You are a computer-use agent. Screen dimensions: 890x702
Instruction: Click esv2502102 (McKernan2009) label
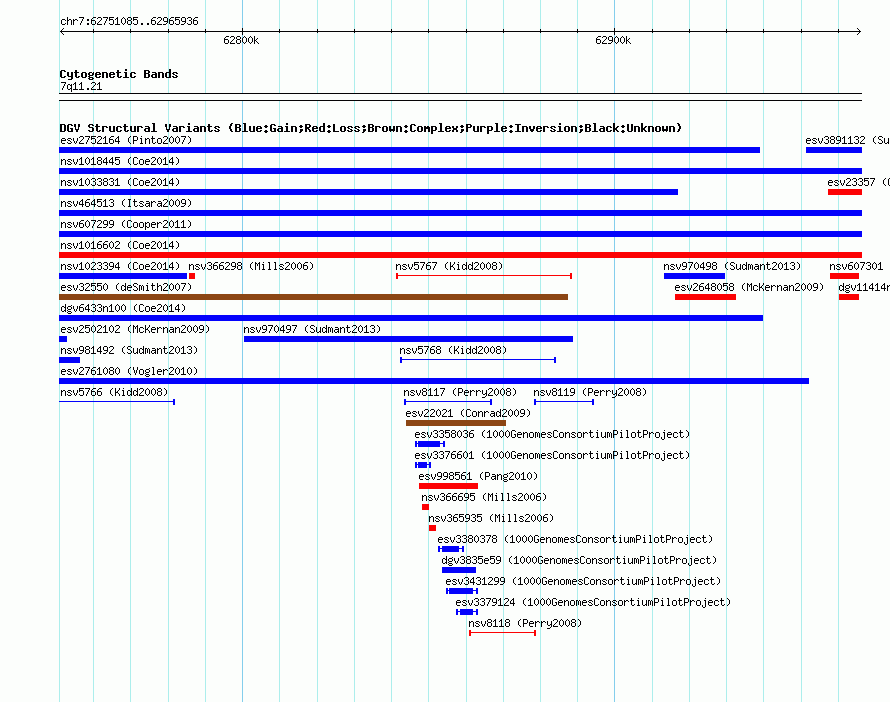(135, 329)
